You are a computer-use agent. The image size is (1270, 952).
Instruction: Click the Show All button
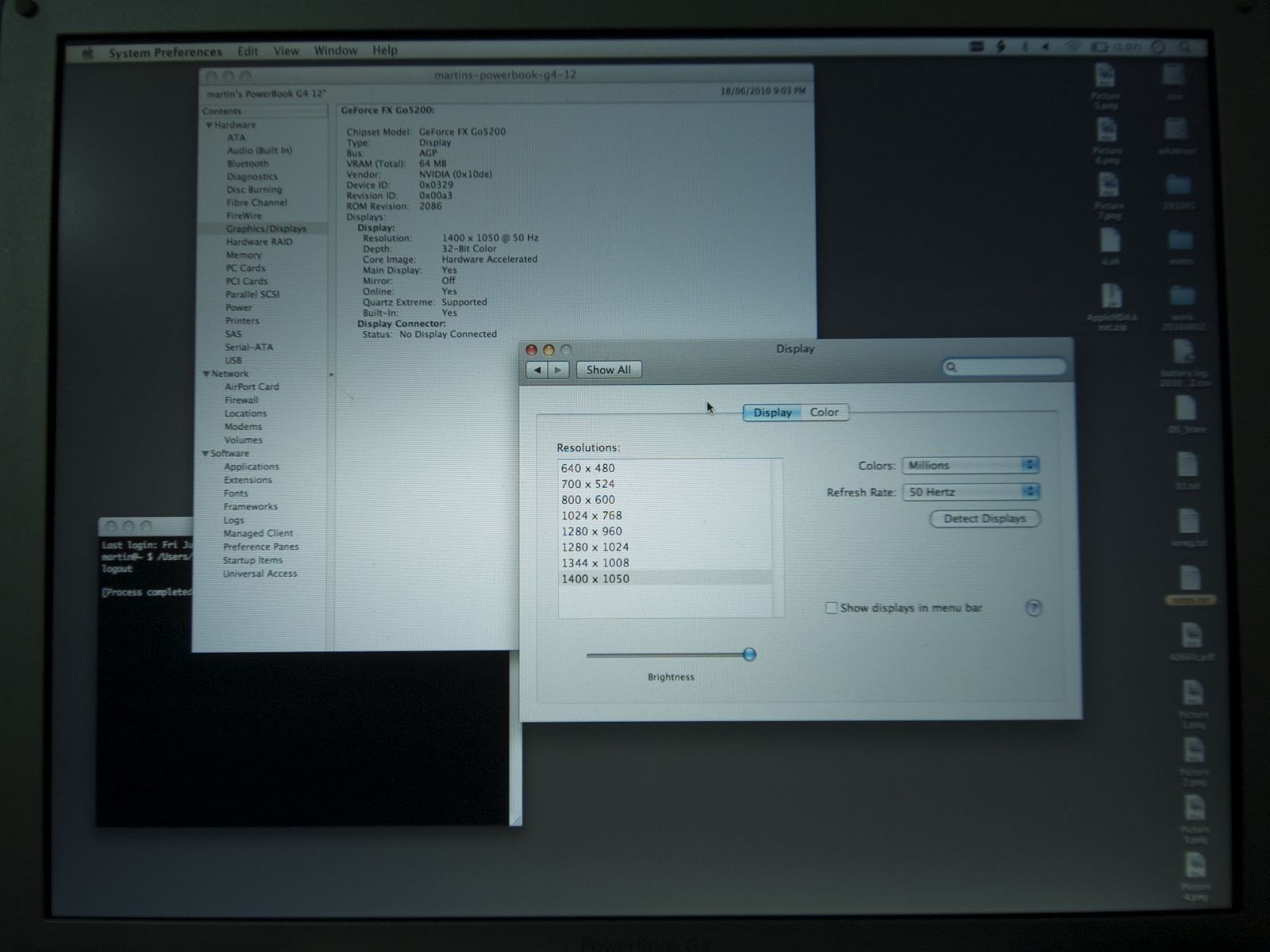coord(609,370)
